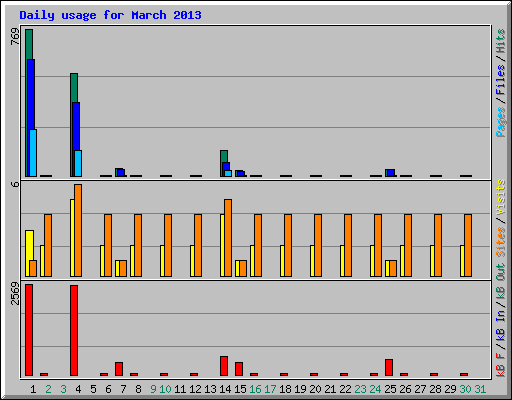The height and width of the screenshot is (400, 512).
Task: Click the green day label 10
Action: pyautogui.click(x=165, y=389)
